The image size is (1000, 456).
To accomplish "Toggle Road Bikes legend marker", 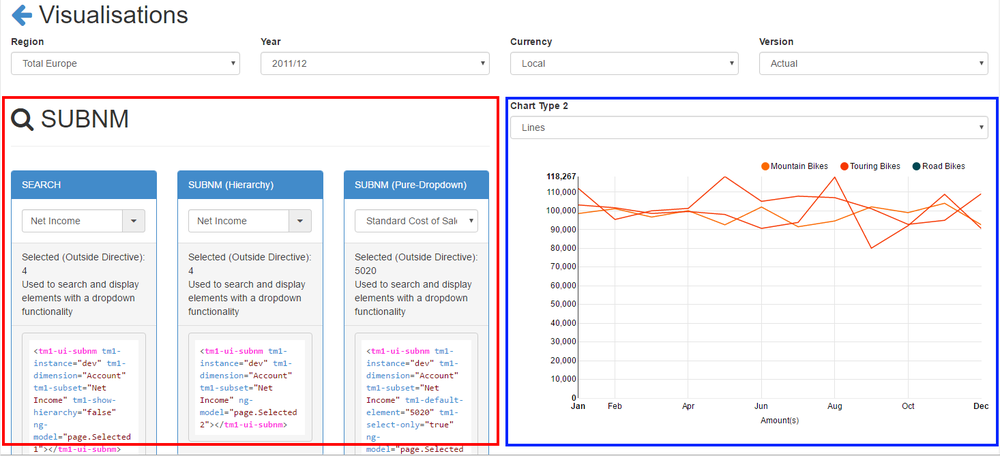I will pos(916,166).
